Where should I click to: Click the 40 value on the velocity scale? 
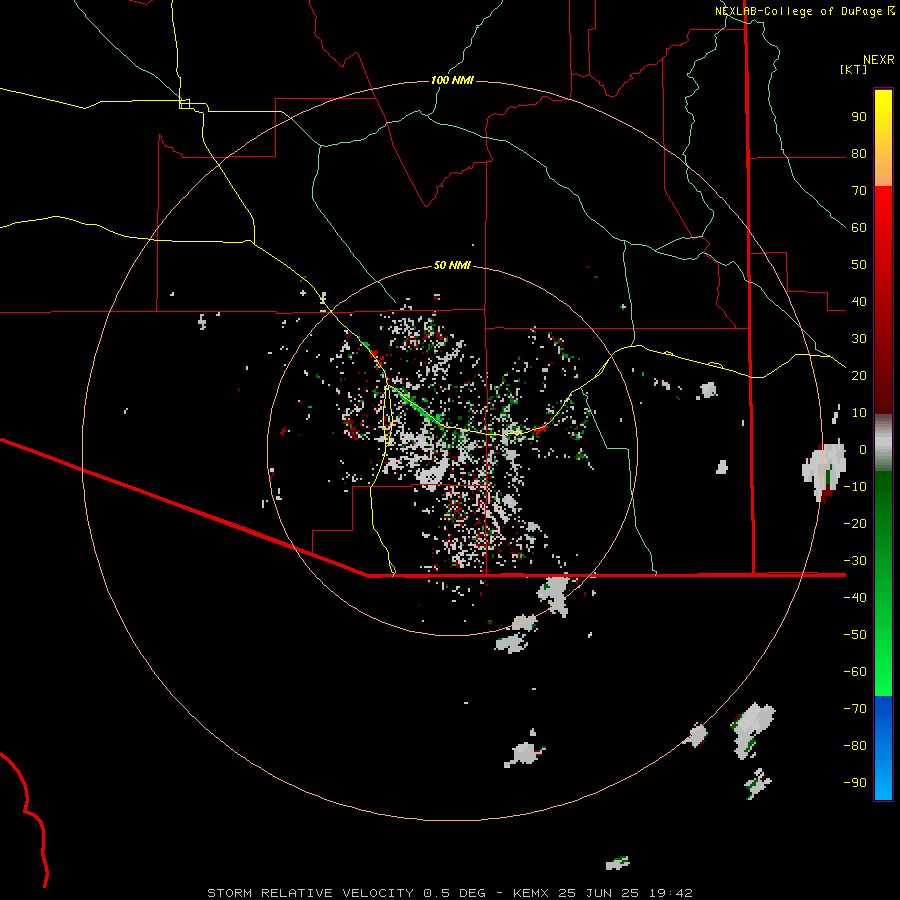tap(859, 301)
